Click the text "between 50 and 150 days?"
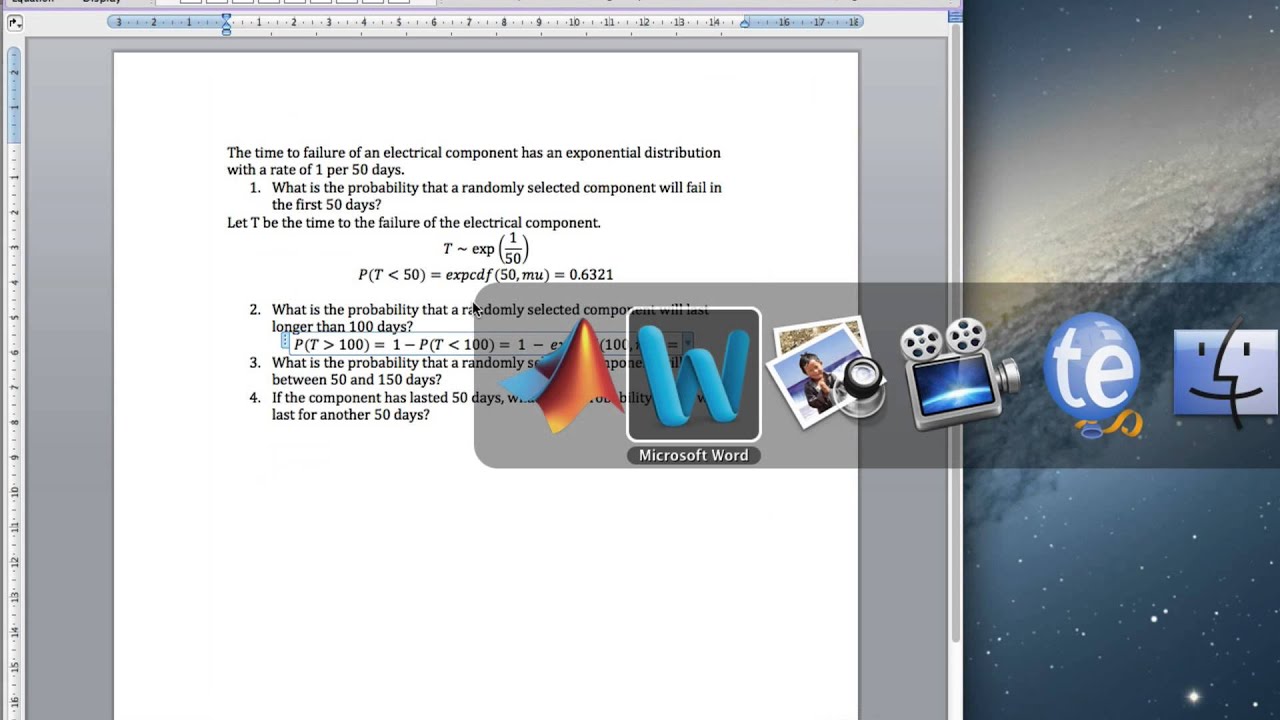Image resolution: width=1280 pixels, height=720 pixels. [x=357, y=380]
